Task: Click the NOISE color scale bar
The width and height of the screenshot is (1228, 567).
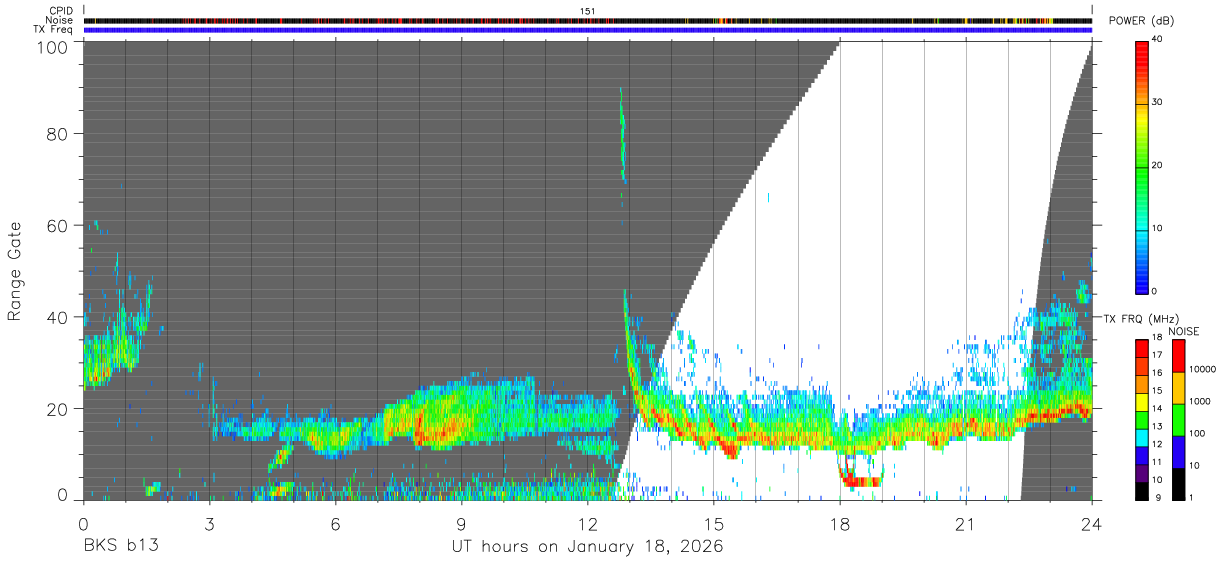Action: [x=1180, y=420]
